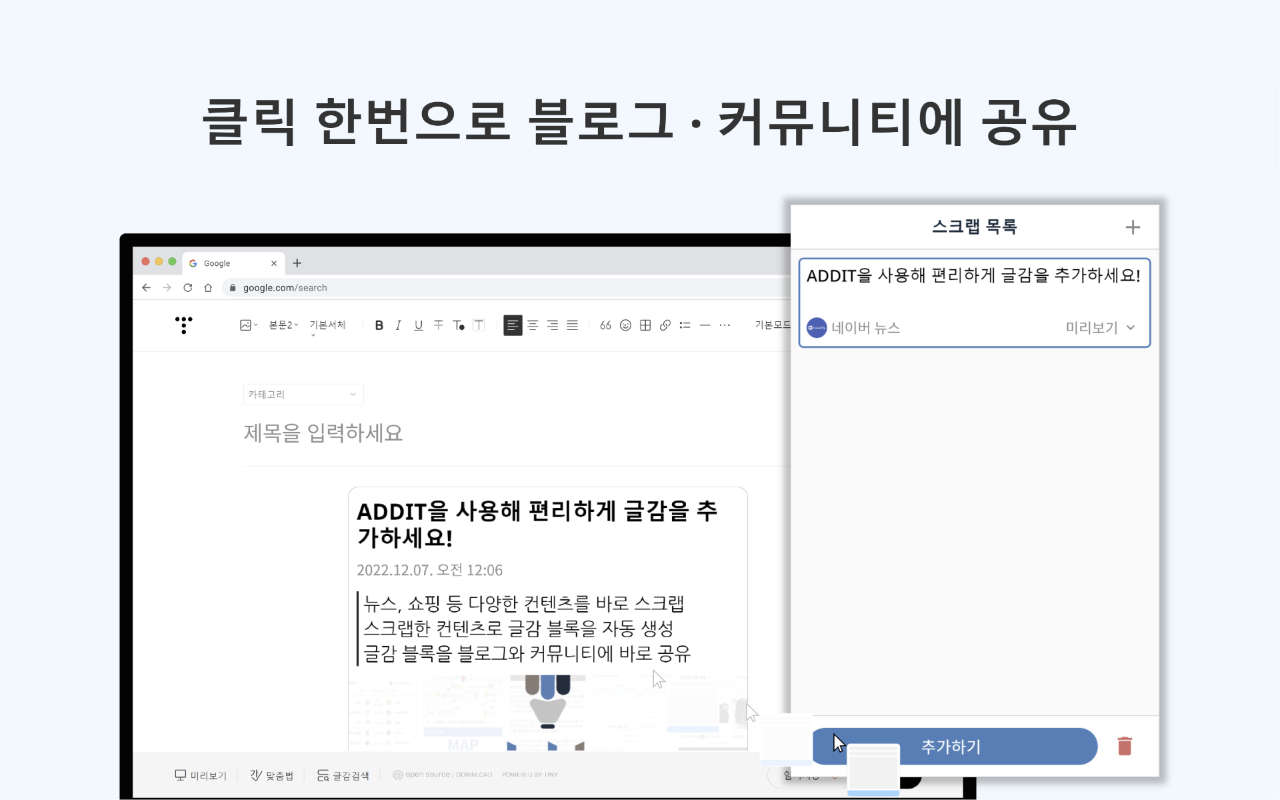Viewport: 1280px width, 800px height.
Task: Align text center
Action: [x=533, y=325]
